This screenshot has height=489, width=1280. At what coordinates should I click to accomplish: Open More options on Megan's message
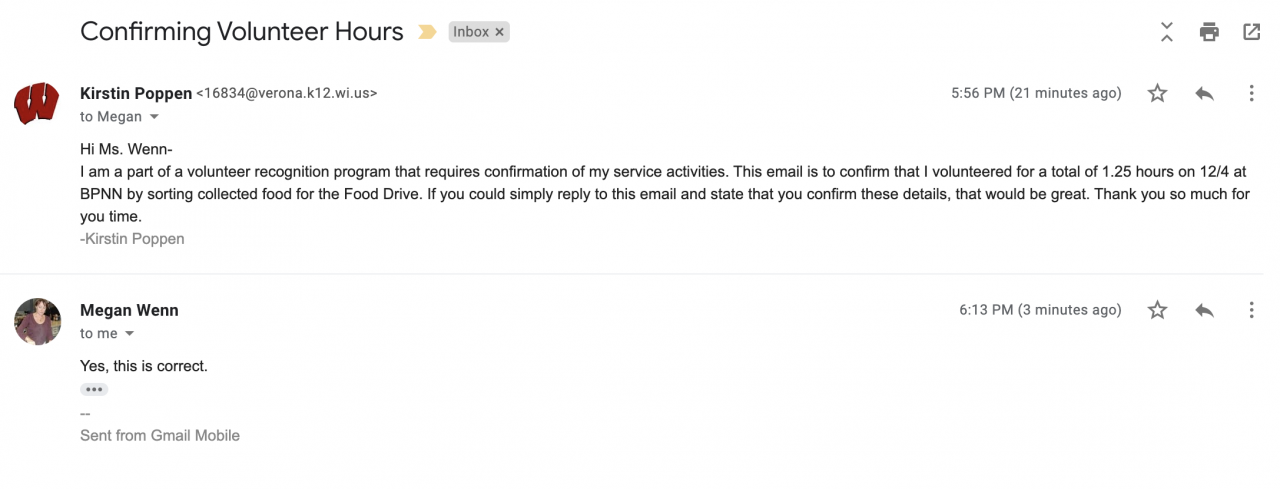[x=1251, y=310]
